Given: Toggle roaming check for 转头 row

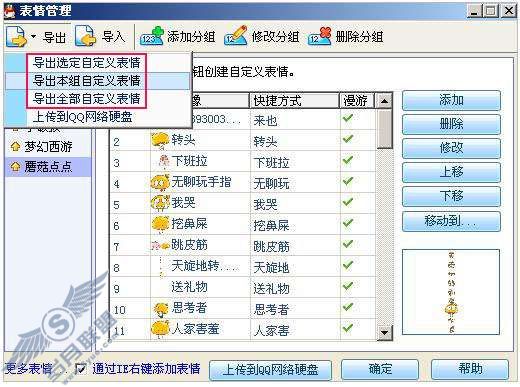Looking at the screenshot, I should [x=348, y=139].
